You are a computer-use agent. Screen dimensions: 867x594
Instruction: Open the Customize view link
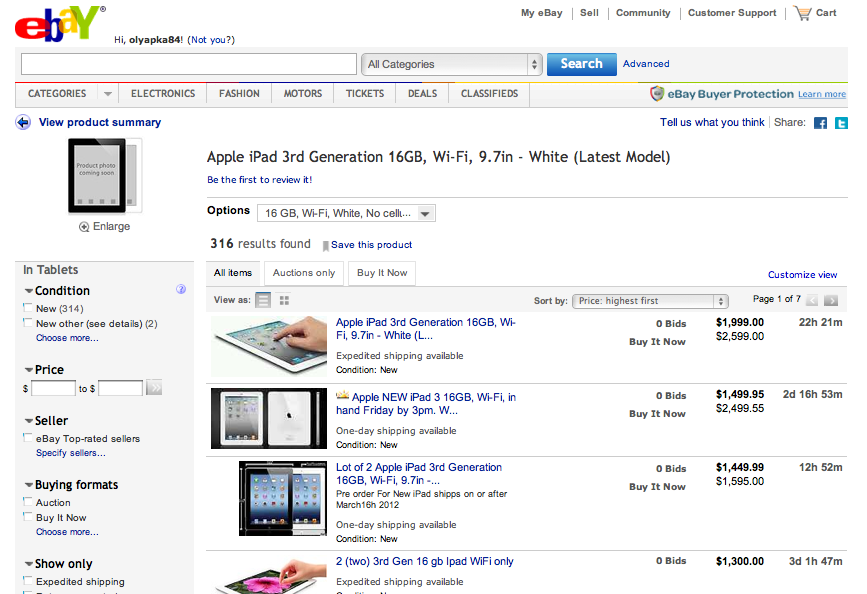(x=802, y=275)
